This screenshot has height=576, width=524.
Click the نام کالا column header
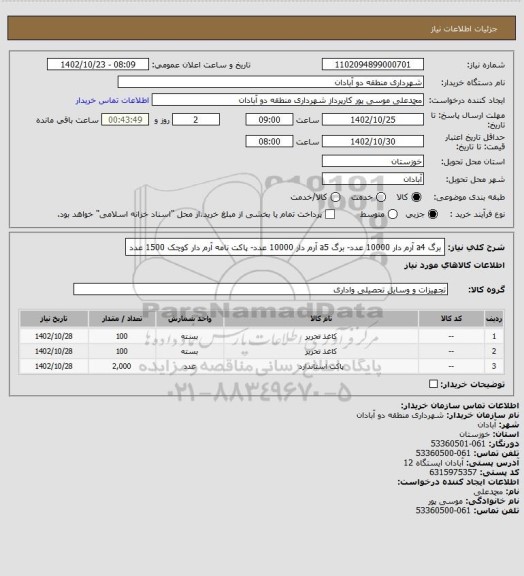pyautogui.click(x=321, y=318)
